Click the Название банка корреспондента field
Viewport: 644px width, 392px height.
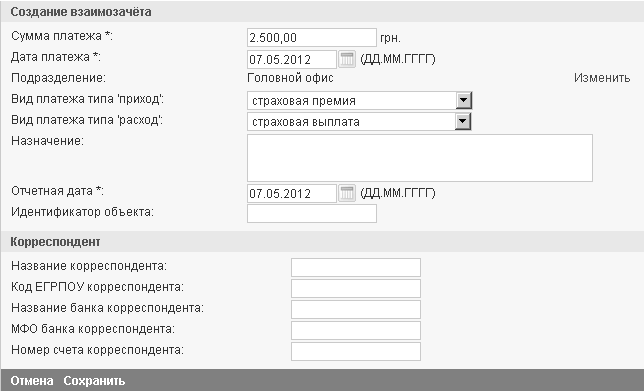tap(356, 309)
